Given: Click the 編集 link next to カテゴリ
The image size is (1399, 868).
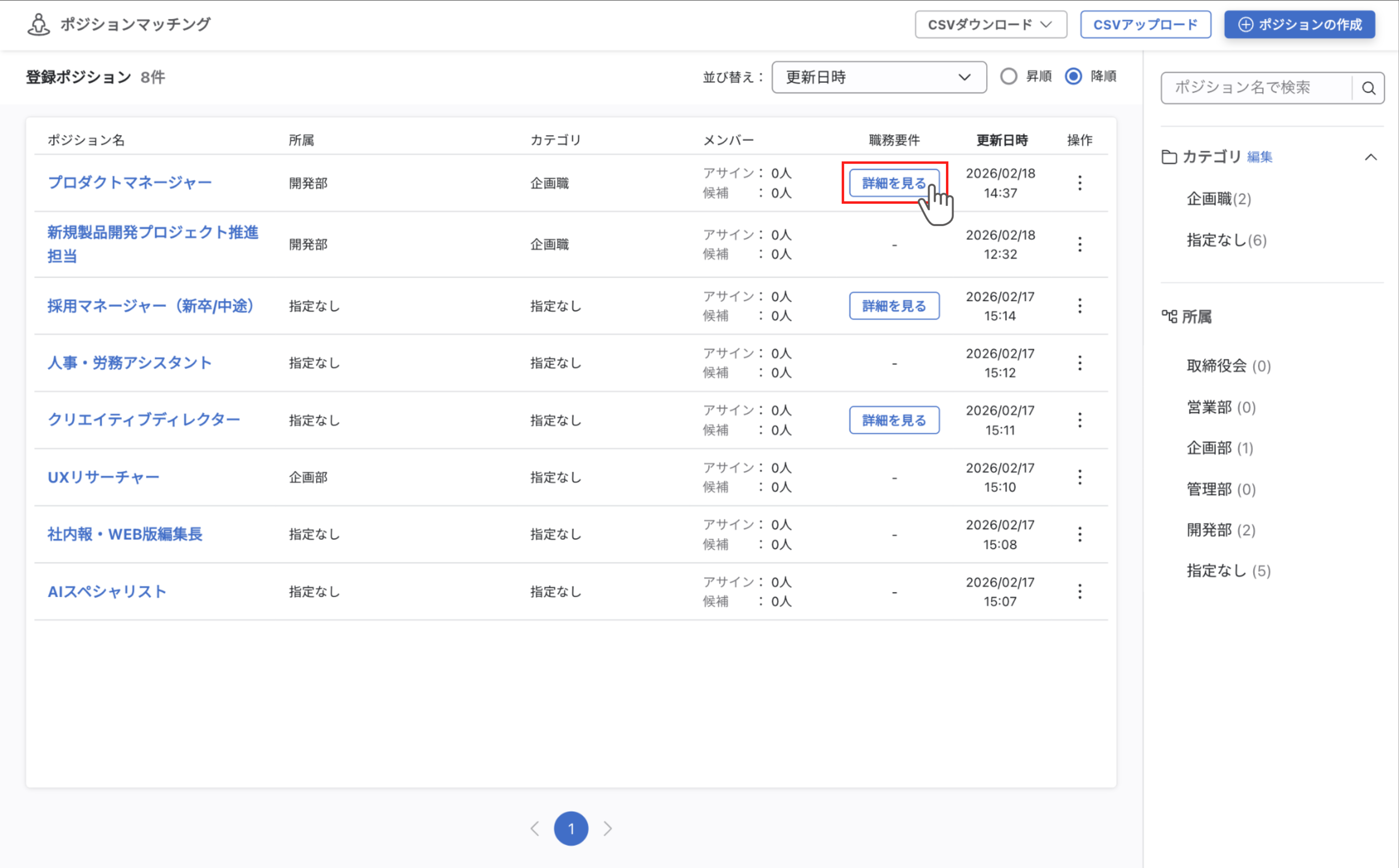Looking at the screenshot, I should pyautogui.click(x=1260, y=157).
